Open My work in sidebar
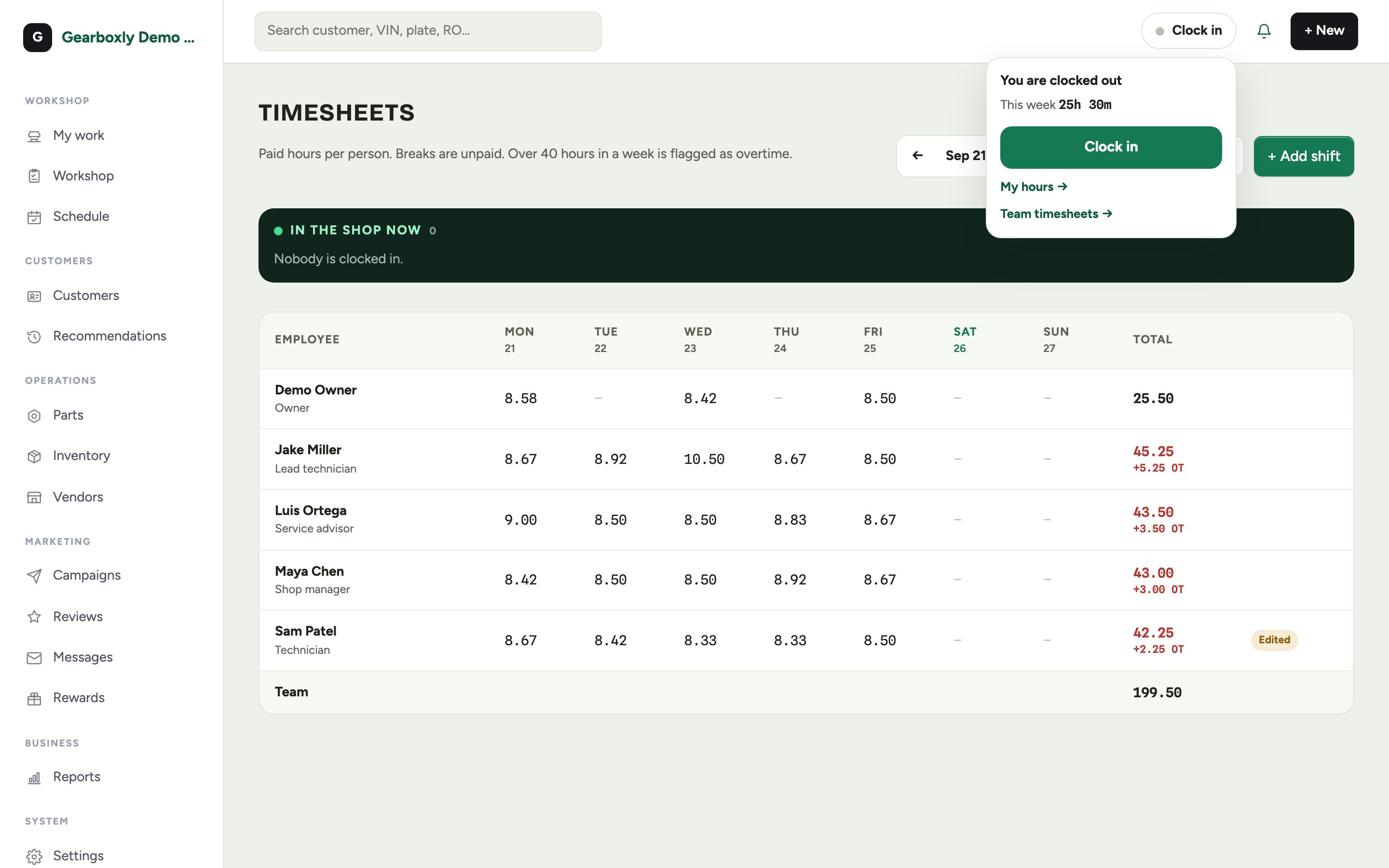 (79, 136)
